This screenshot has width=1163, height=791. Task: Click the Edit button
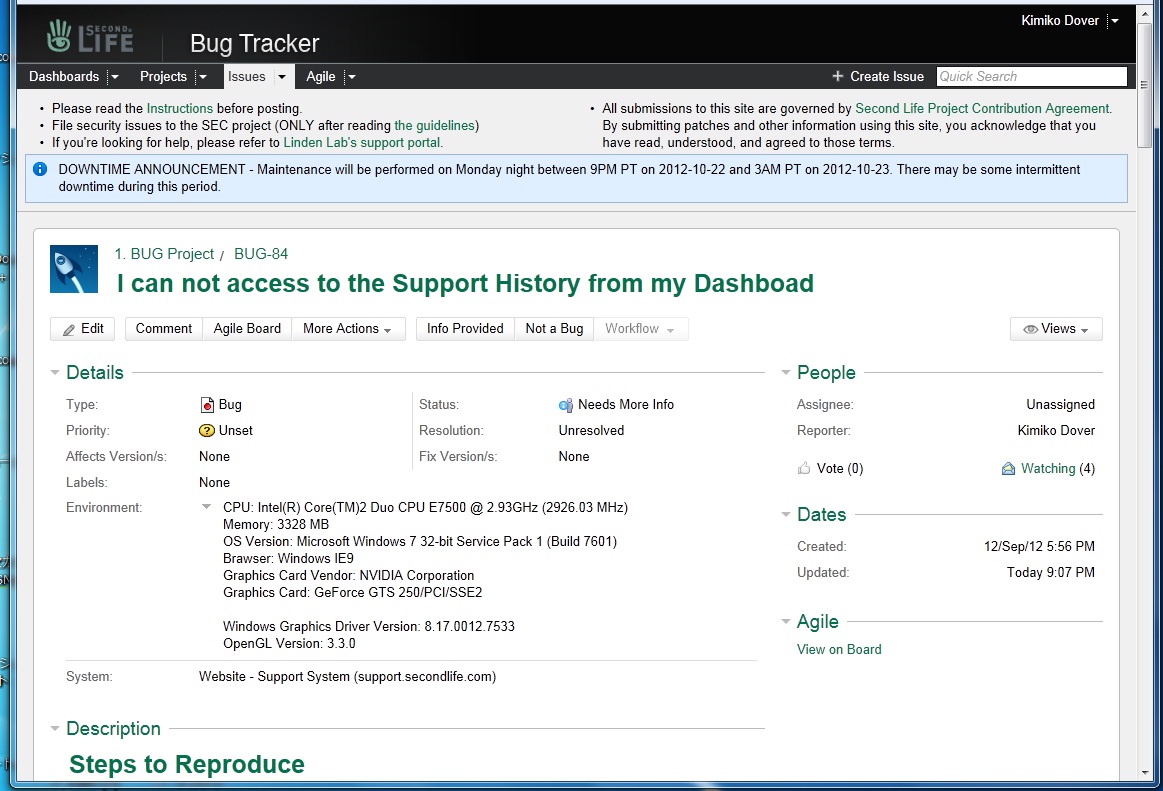(82, 329)
